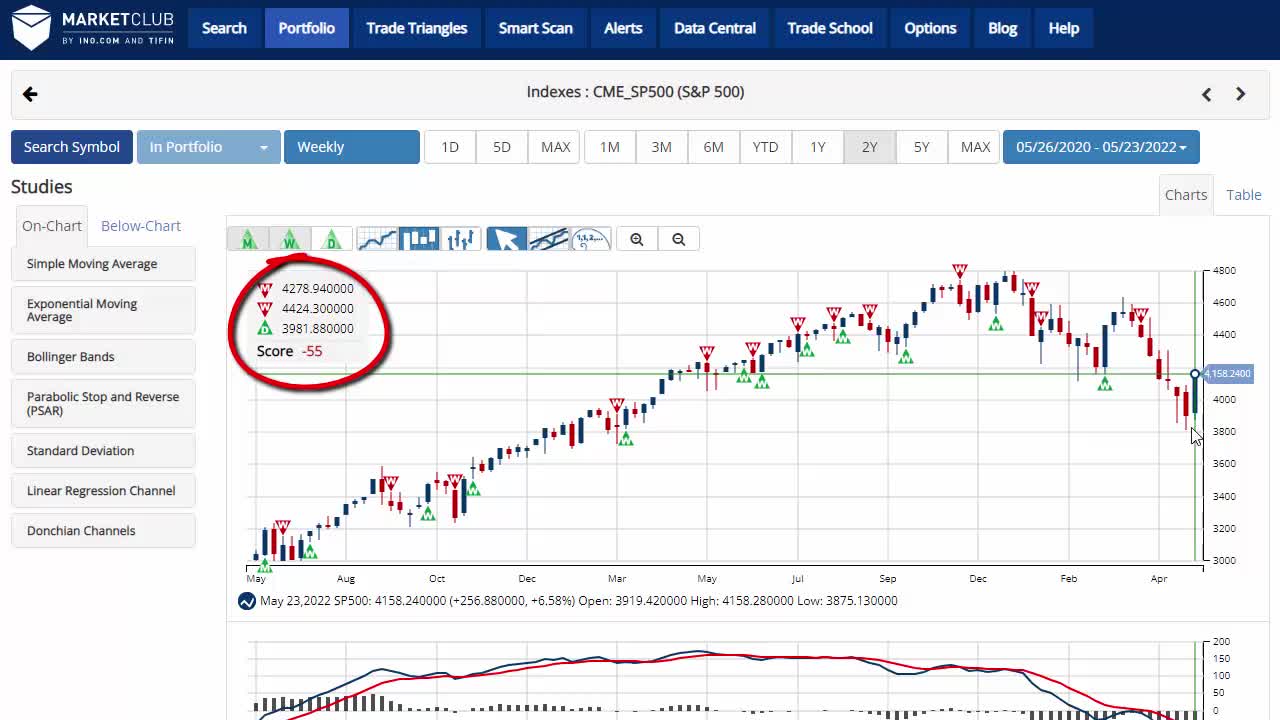Zoom out of the chart

tap(679, 239)
